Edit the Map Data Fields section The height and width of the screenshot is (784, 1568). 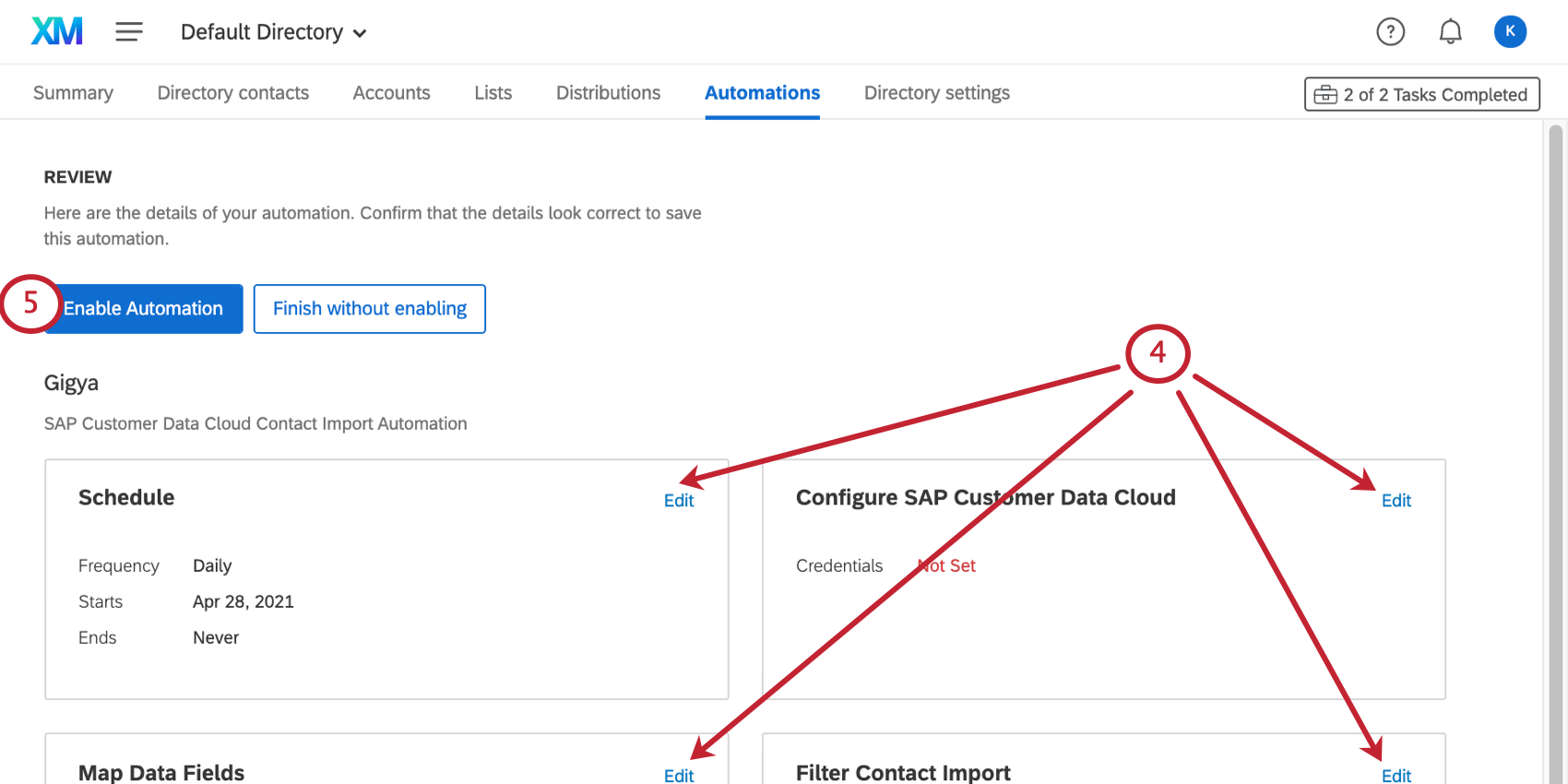point(679,775)
